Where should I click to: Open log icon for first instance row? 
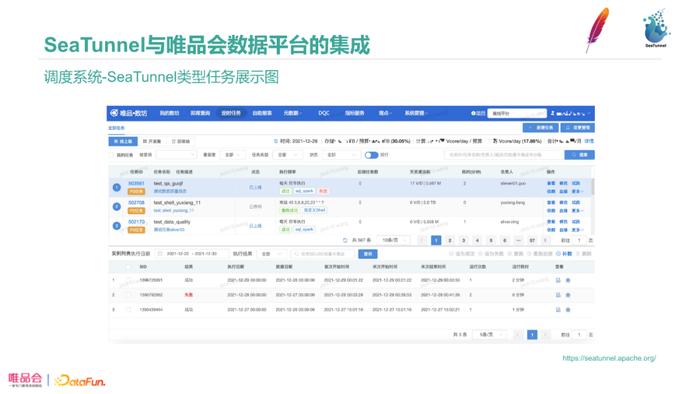558,280
